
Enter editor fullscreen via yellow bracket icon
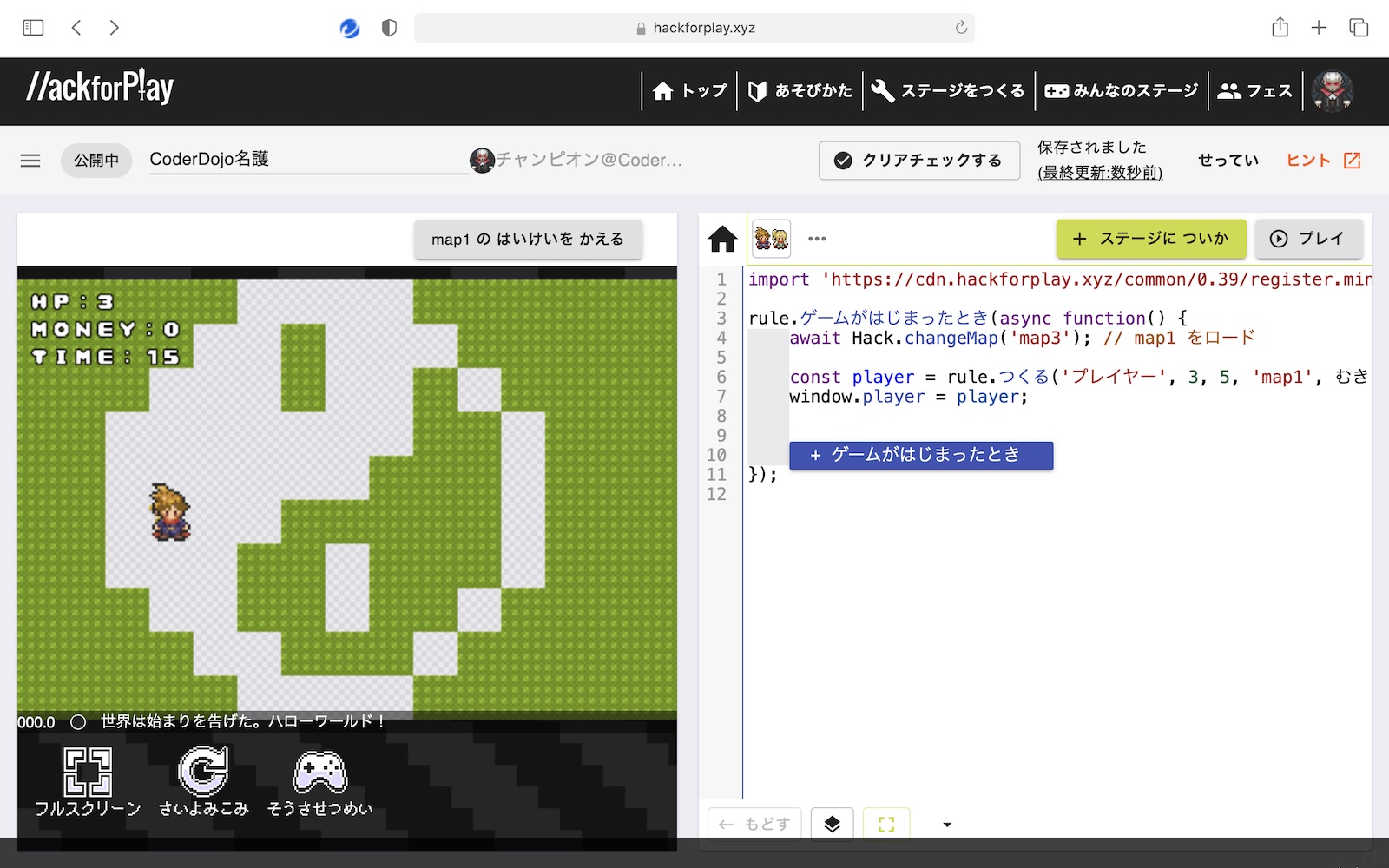[885, 824]
